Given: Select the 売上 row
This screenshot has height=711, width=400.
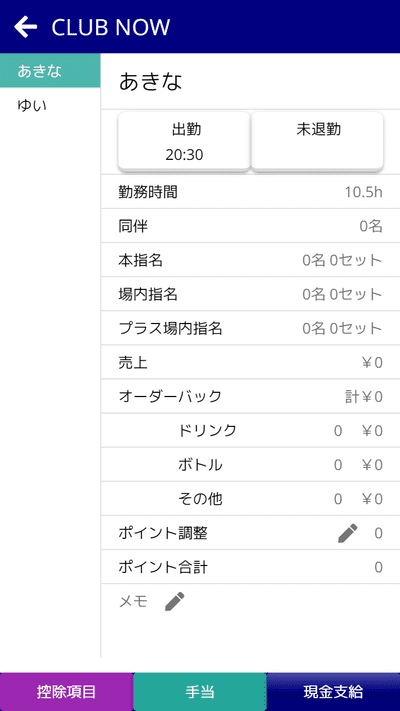Looking at the screenshot, I should [x=250, y=363].
